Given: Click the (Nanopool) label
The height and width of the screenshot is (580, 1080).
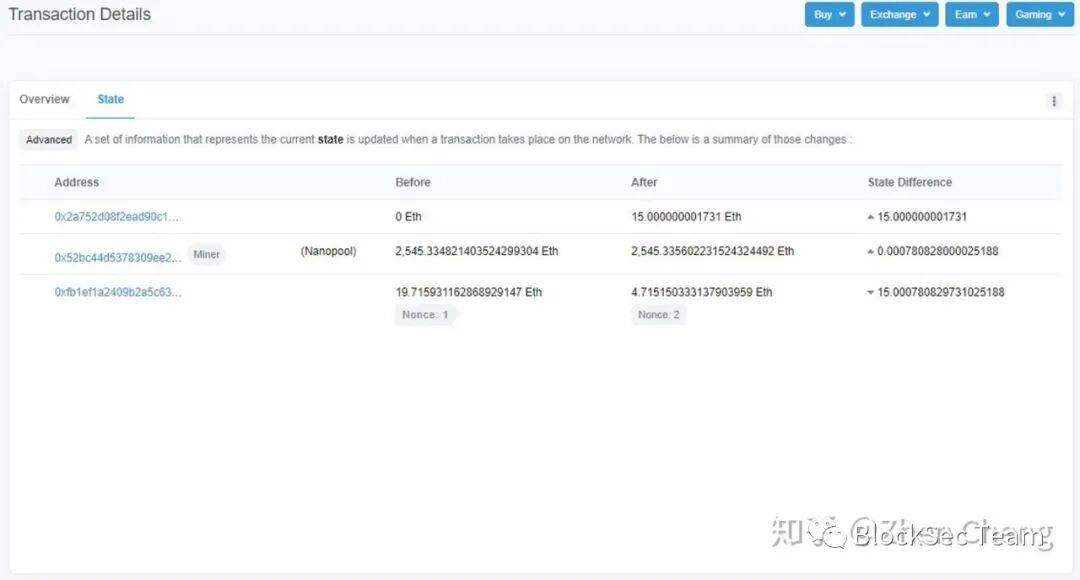Looking at the screenshot, I should coord(328,251).
